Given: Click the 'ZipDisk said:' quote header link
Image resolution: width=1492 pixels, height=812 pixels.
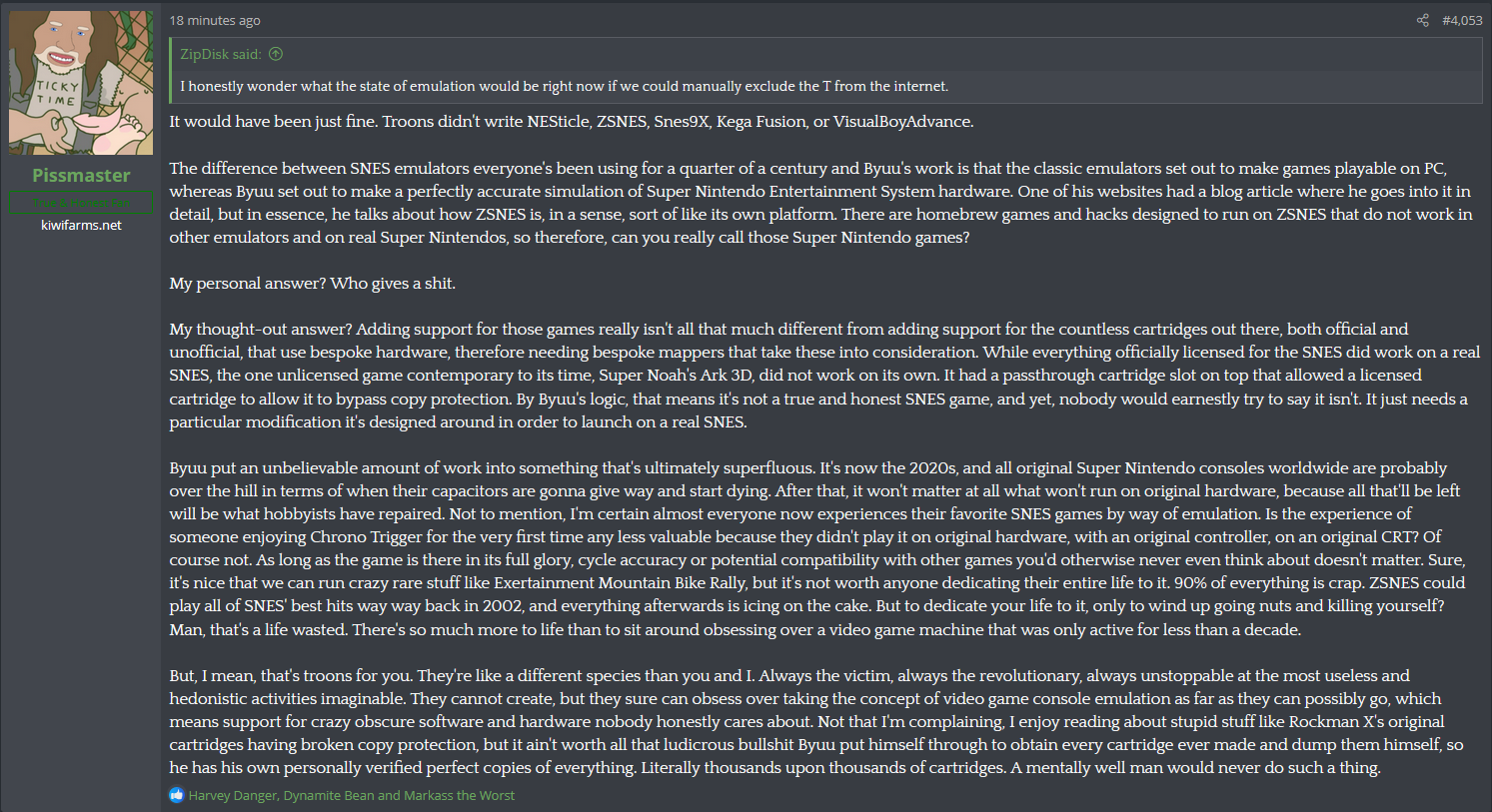Looking at the screenshot, I should pos(221,54).
